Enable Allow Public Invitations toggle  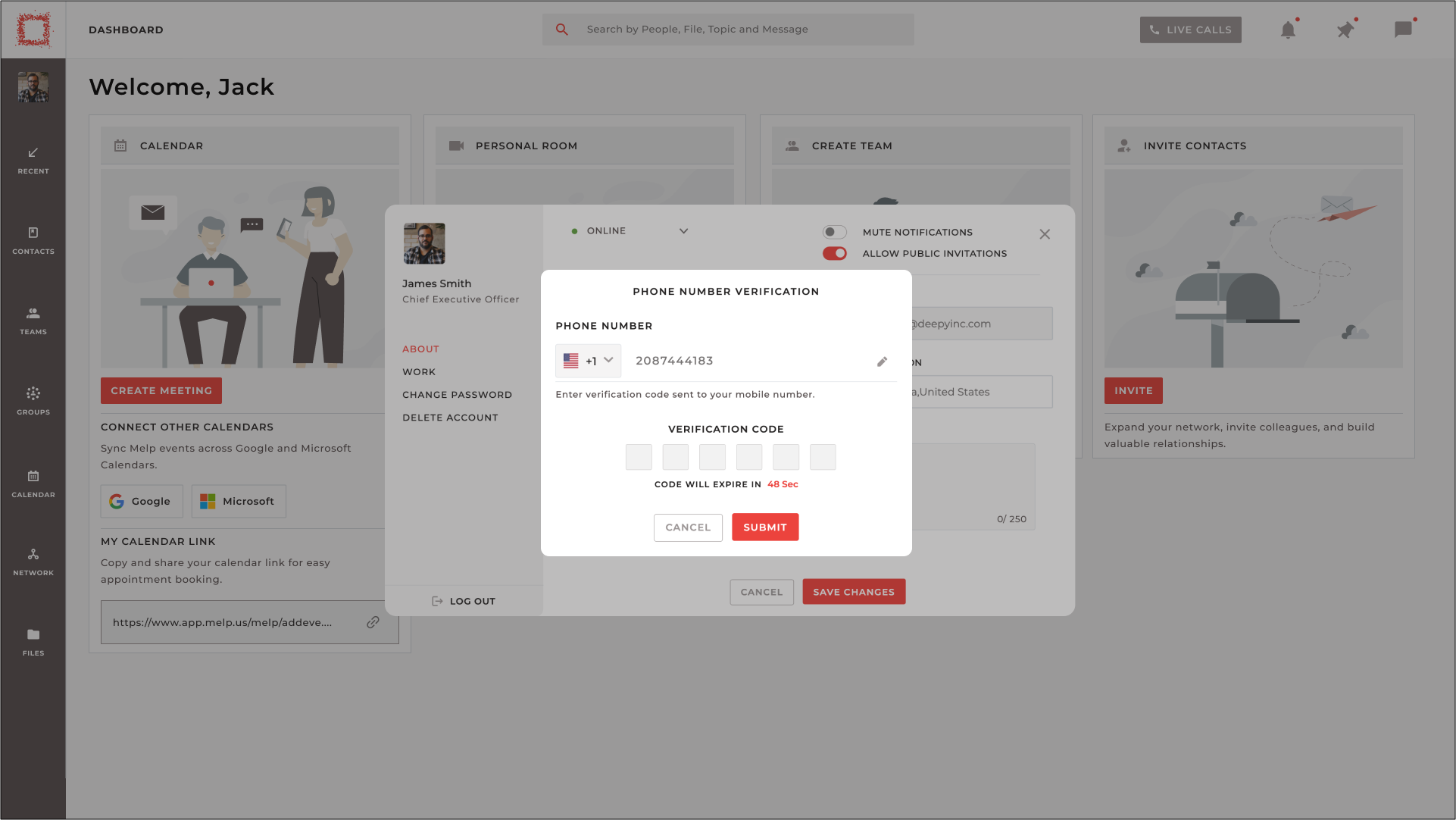coord(833,253)
